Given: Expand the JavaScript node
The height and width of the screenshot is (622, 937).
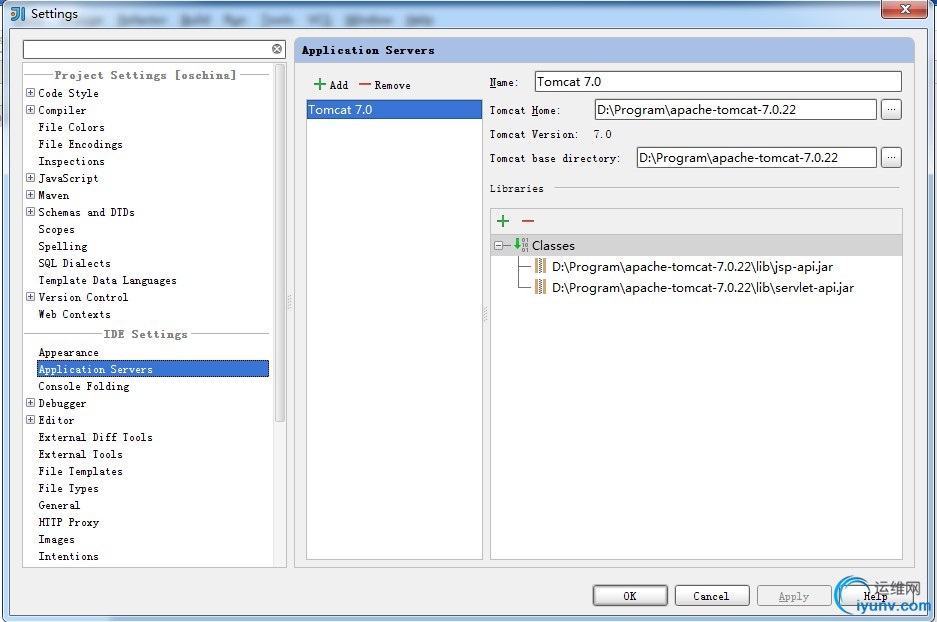Looking at the screenshot, I should coord(30,177).
